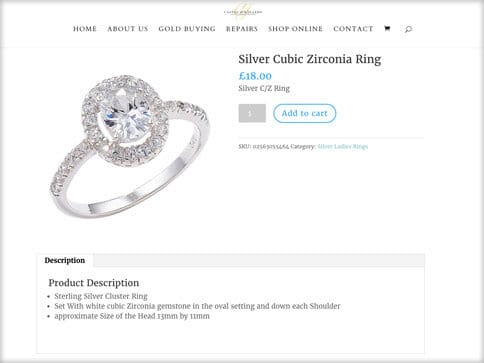Click the search magnifier icon
This screenshot has height=363, width=484.
408,29
